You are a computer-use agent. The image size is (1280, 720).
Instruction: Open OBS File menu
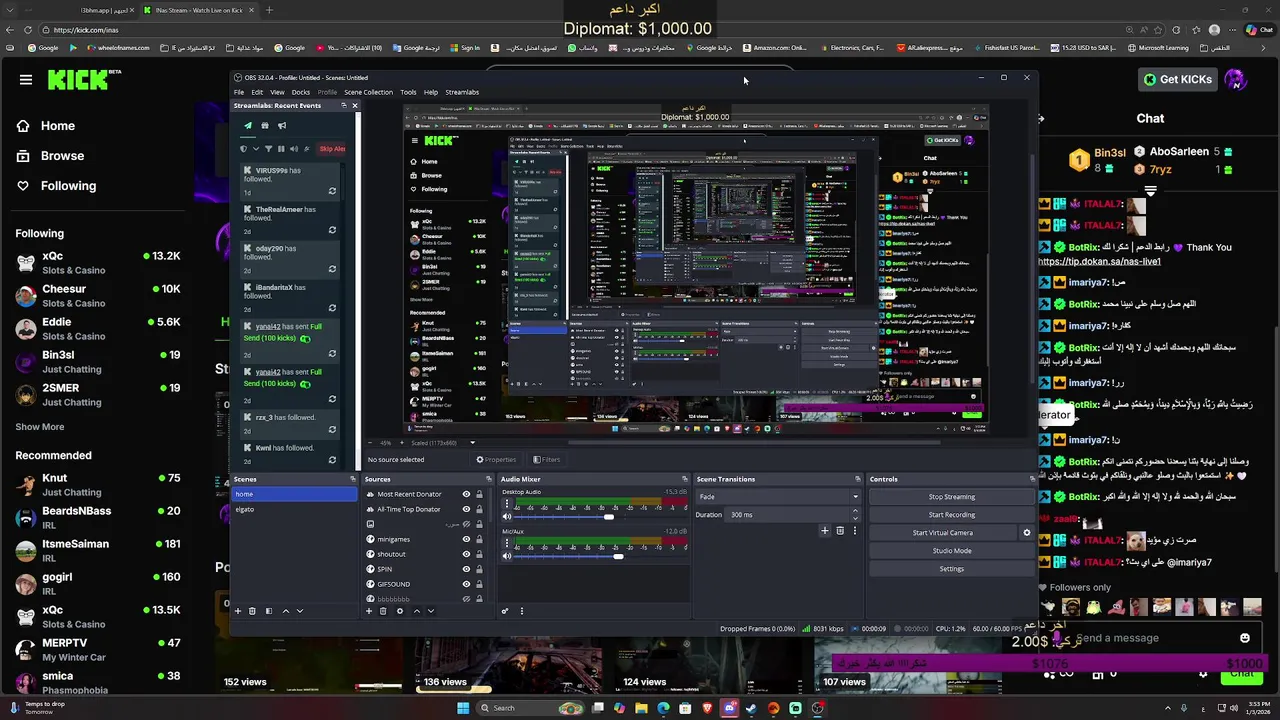click(x=239, y=92)
